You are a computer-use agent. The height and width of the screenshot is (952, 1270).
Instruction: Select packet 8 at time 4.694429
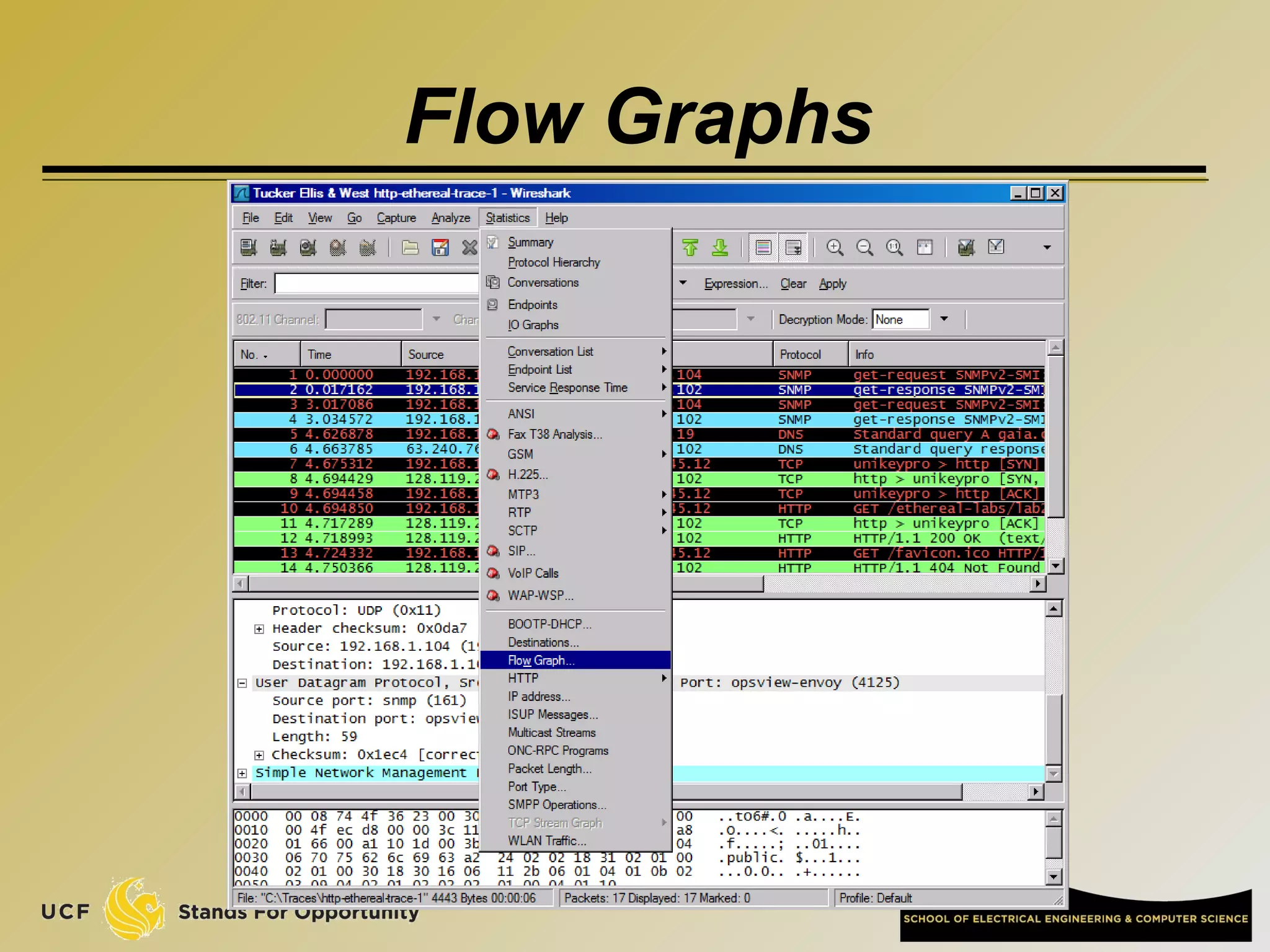639,478
